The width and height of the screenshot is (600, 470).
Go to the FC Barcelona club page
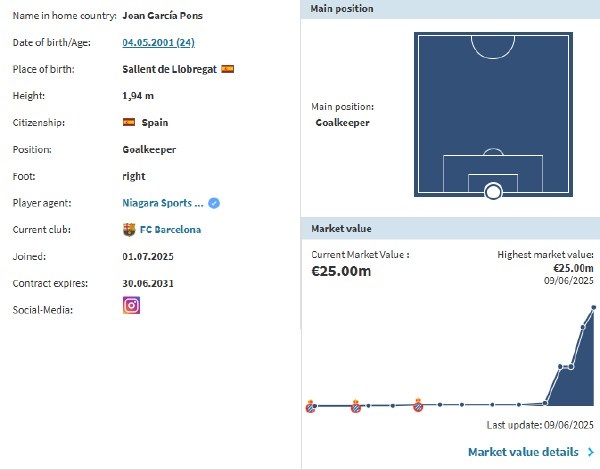170,229
